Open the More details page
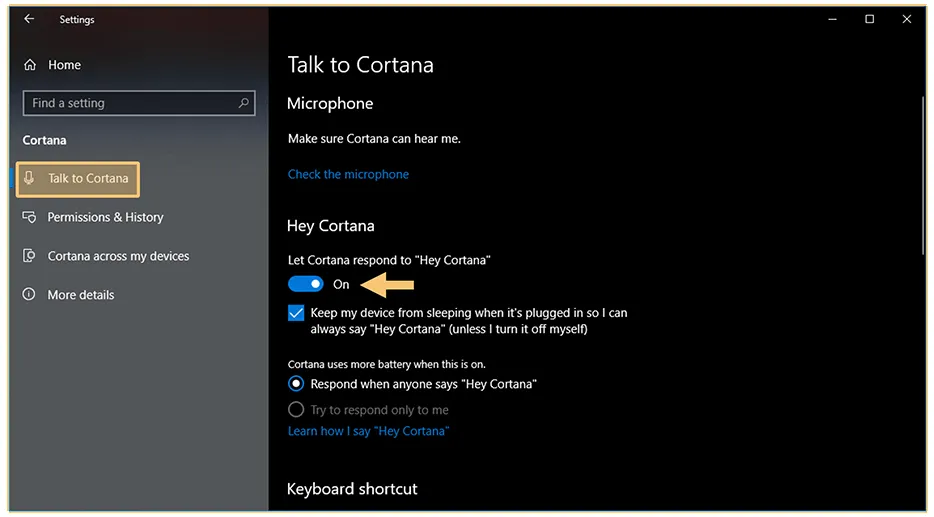The width and height of the screenshot is (934, 517). [81, 295]
